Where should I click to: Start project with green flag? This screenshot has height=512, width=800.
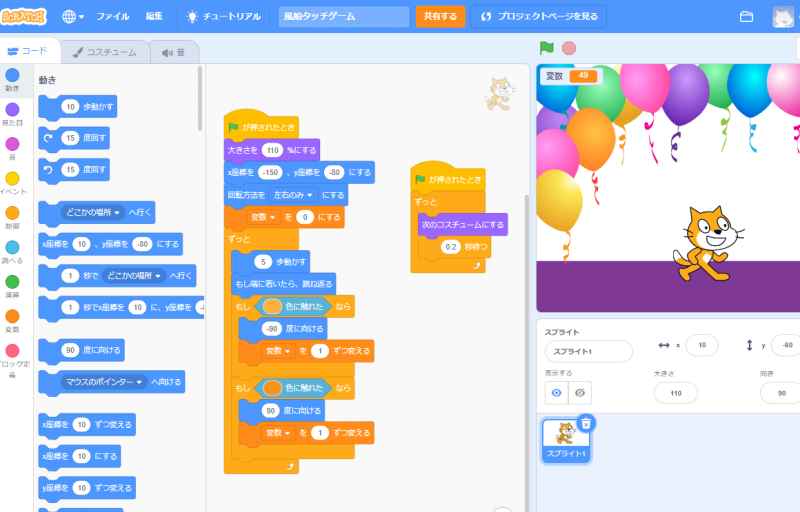coord(546,48)
